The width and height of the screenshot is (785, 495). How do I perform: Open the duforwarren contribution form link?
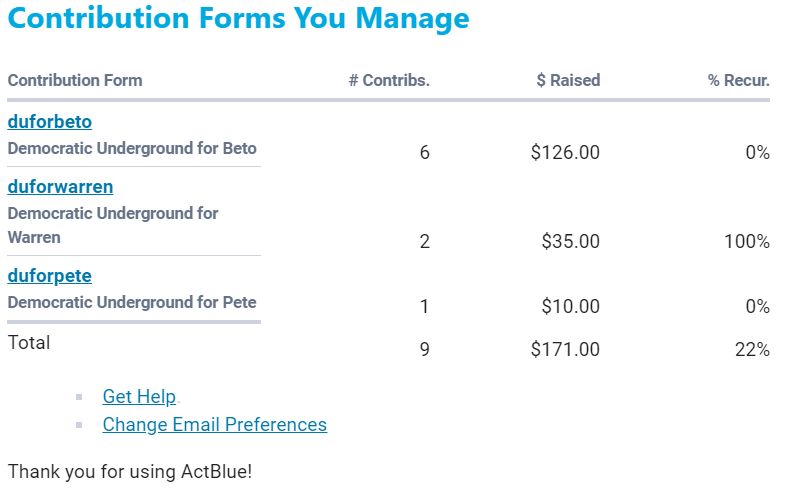(60, 187)
